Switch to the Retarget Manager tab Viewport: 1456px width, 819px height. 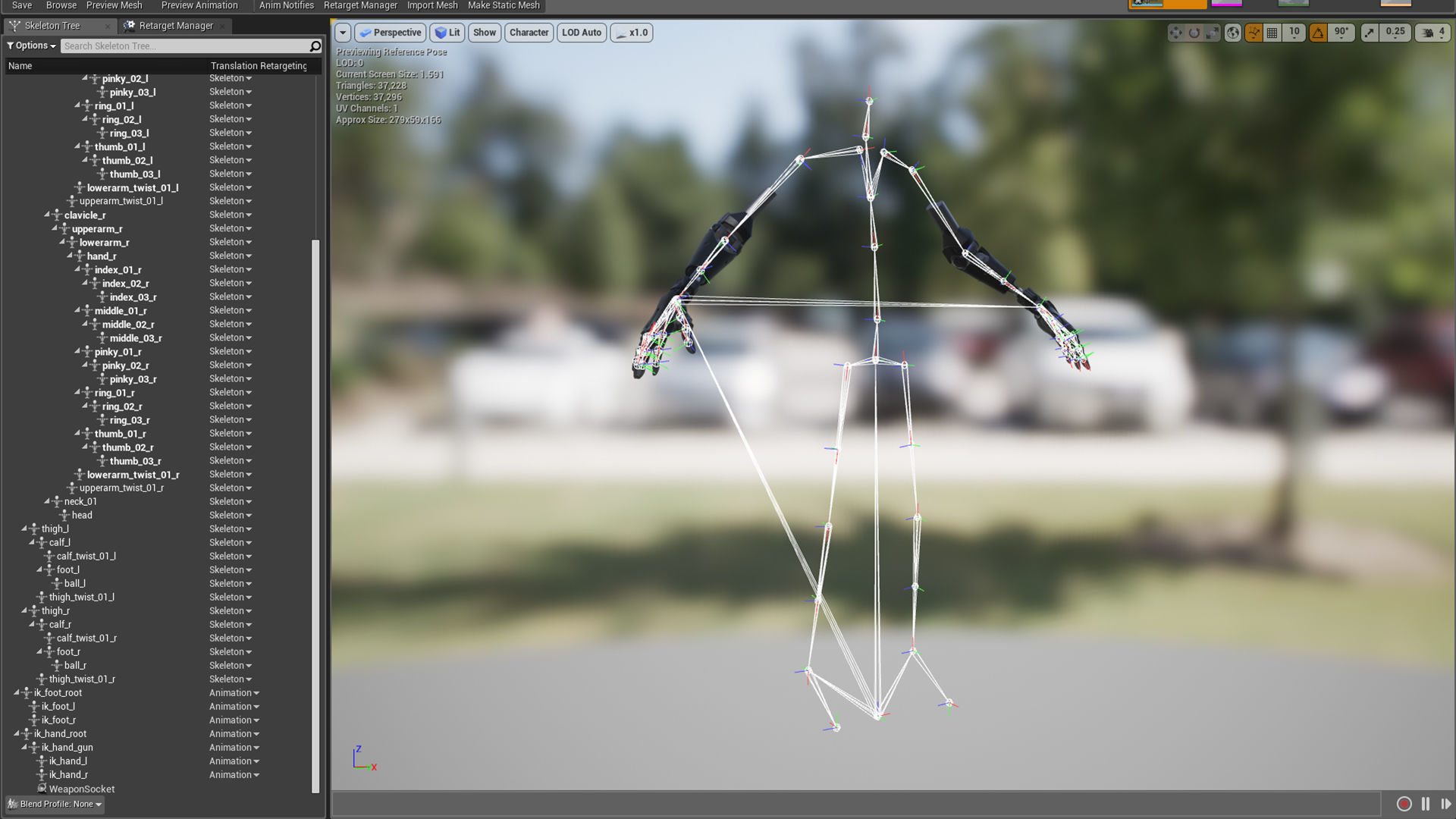176,26
